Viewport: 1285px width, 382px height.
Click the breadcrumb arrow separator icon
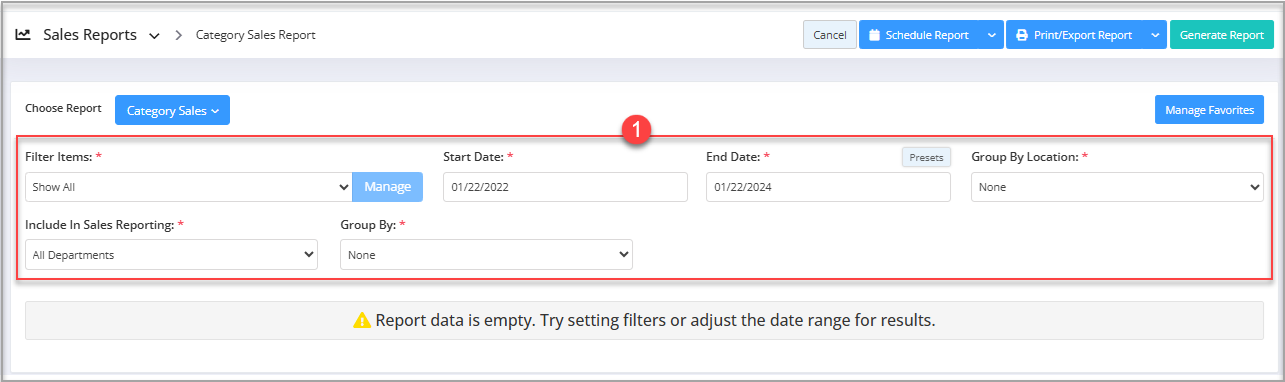pos(179,35)
